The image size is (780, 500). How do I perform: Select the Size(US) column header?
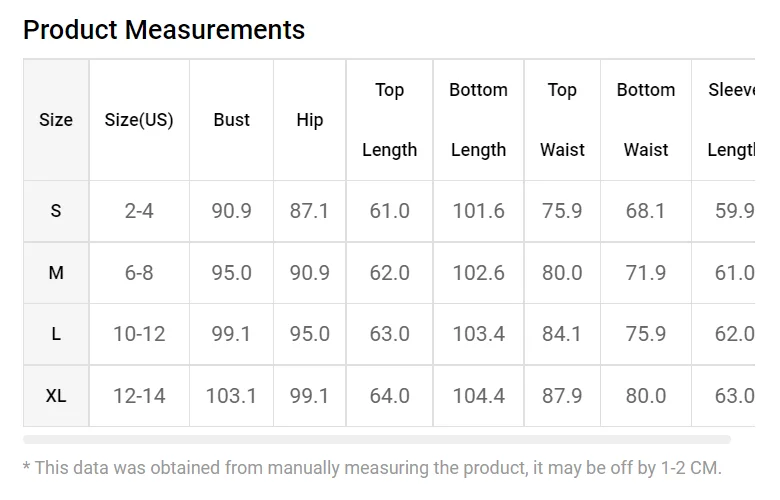click(x=139, y=120)
